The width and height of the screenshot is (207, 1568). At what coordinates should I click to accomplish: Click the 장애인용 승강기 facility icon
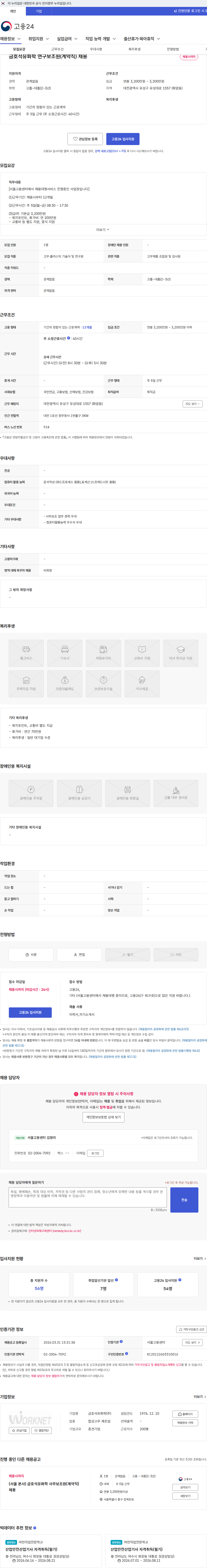[79, 793]
